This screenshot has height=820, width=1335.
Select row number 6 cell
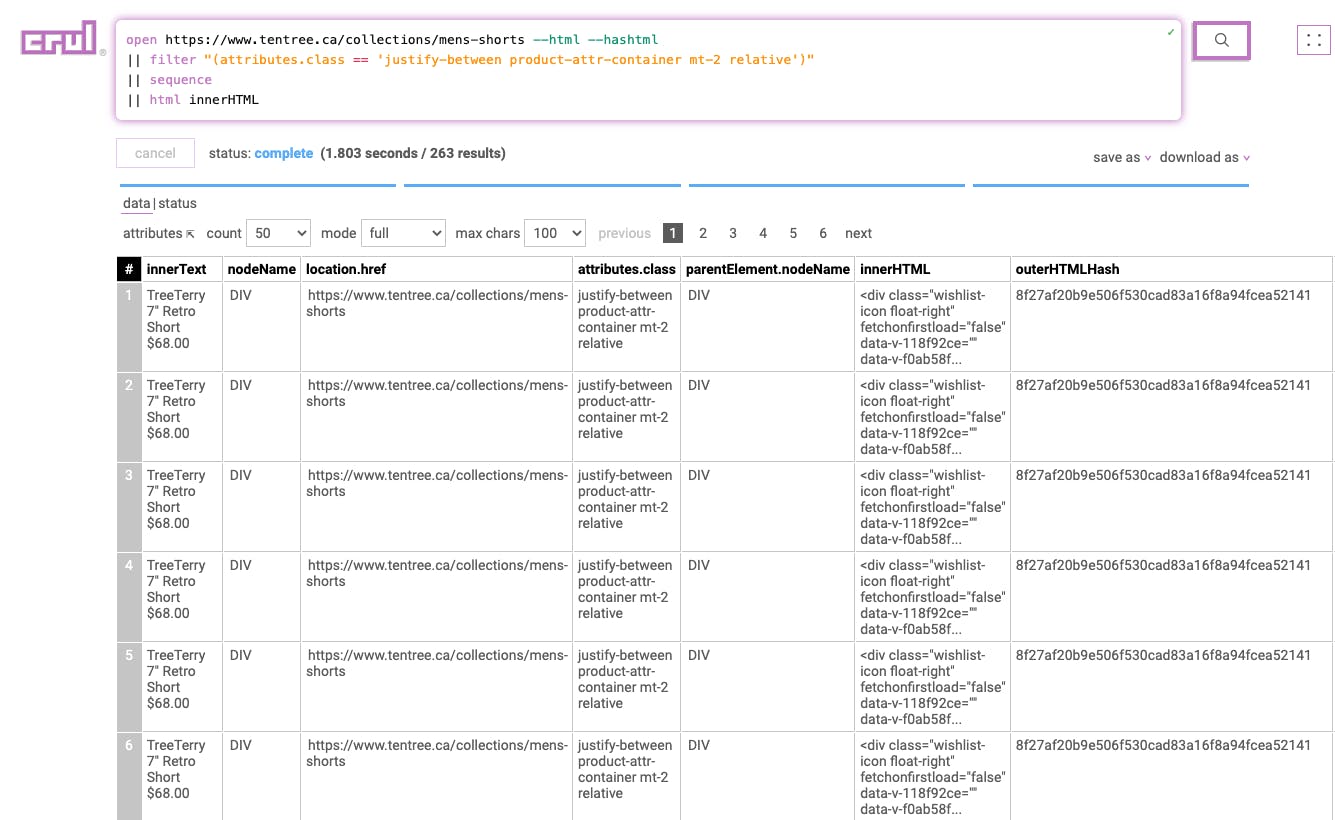coord(129,776)
